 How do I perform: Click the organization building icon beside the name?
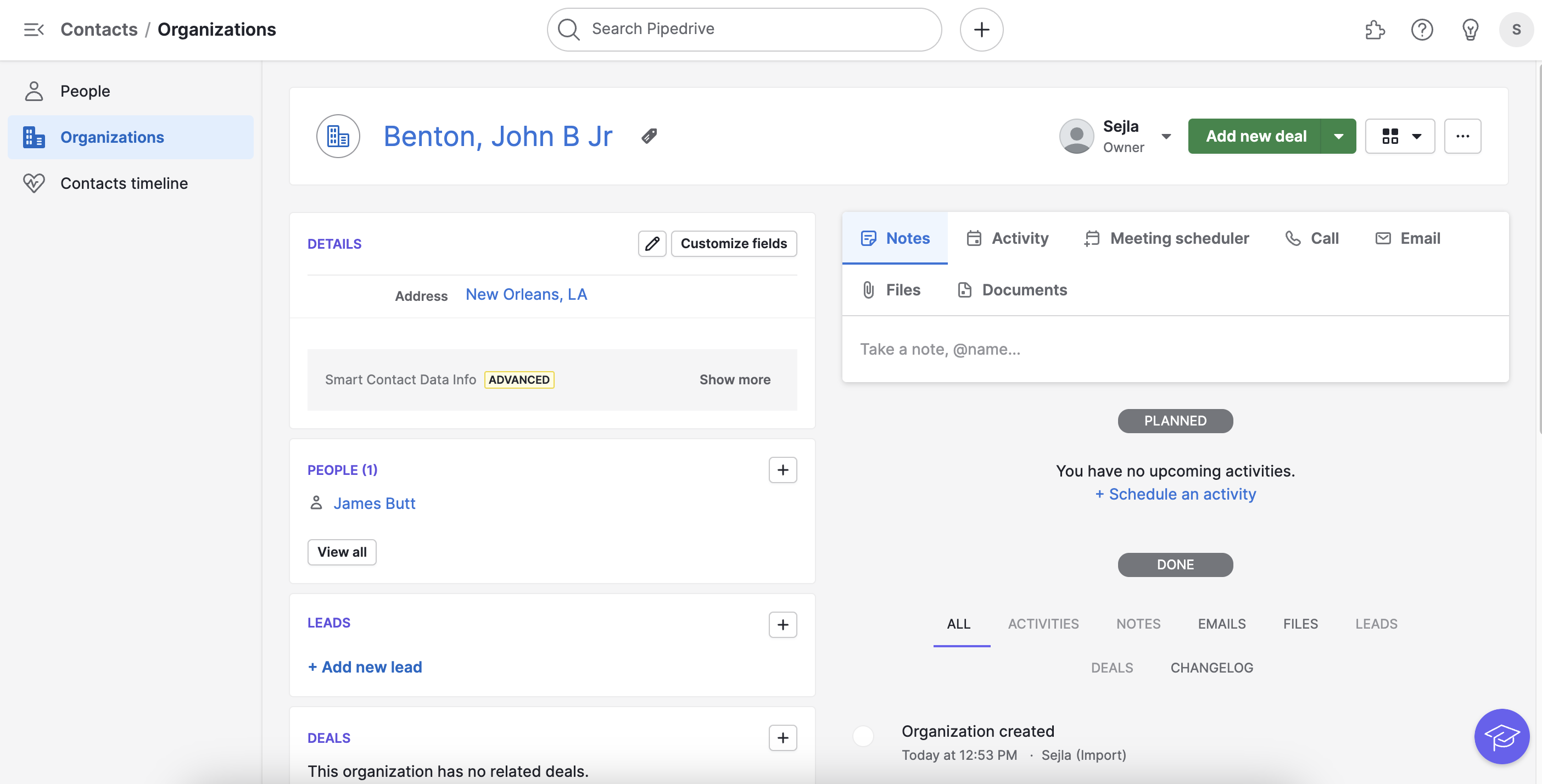point(338,136)
